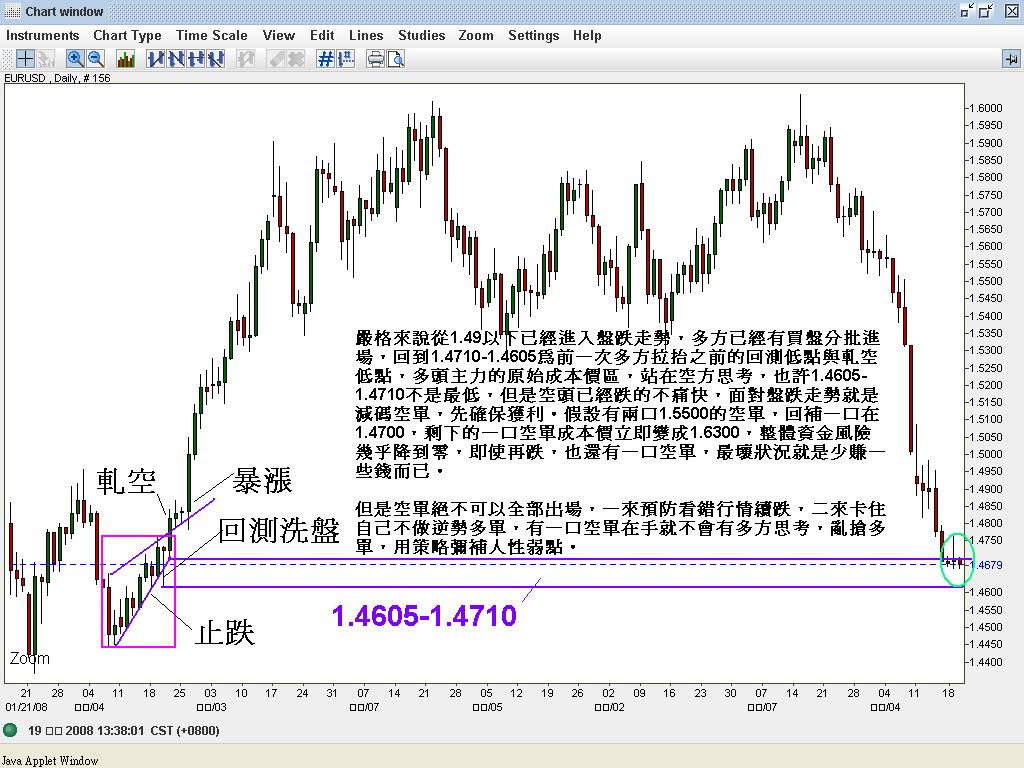Click the 1.6000 price axis label
The image size is (1024, 768).
click(x=985, y=108)
